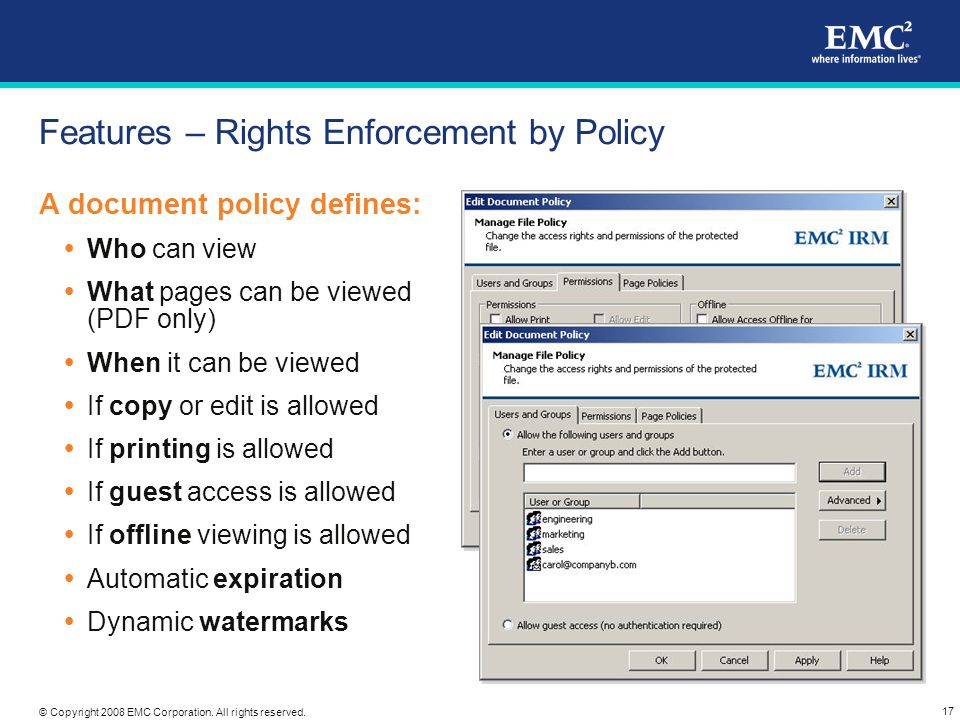The width and height of the screenshot is (960, 720).
Task: Confirm with the OK button
Action: coord(662,660)
